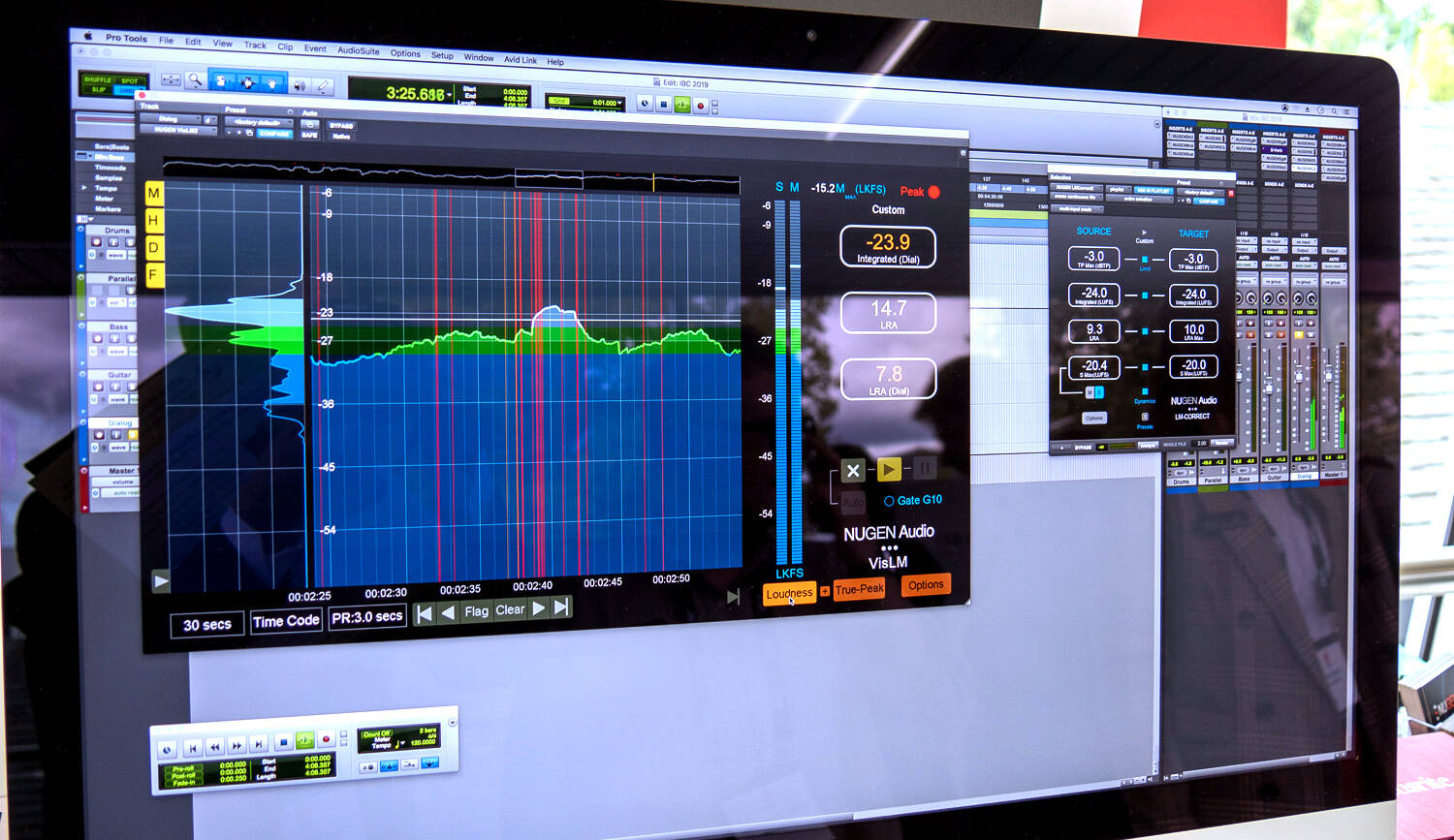Click Stop button in edit window toolbar
The image size is (1454, 840).
pos(664,105)
